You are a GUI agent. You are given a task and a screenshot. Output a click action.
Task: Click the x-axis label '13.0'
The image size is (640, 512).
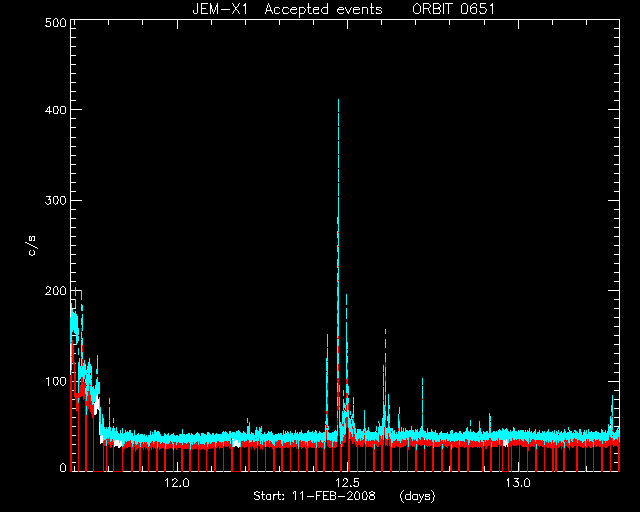point(518,483)
